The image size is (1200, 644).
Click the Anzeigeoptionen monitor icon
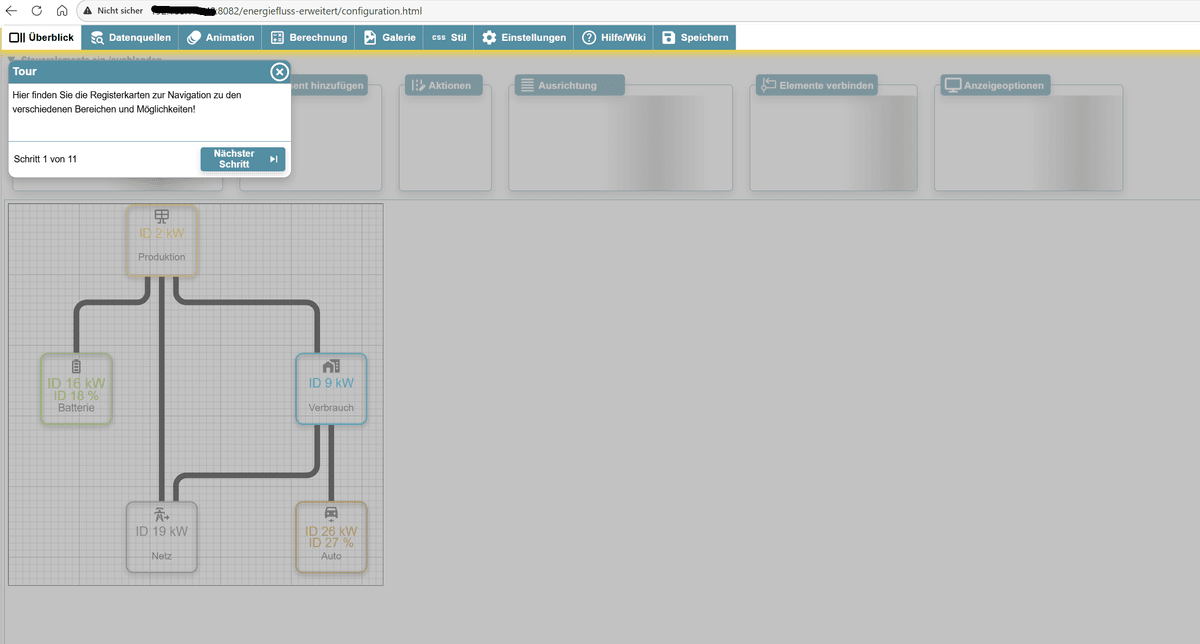click(x=954, y=85)
